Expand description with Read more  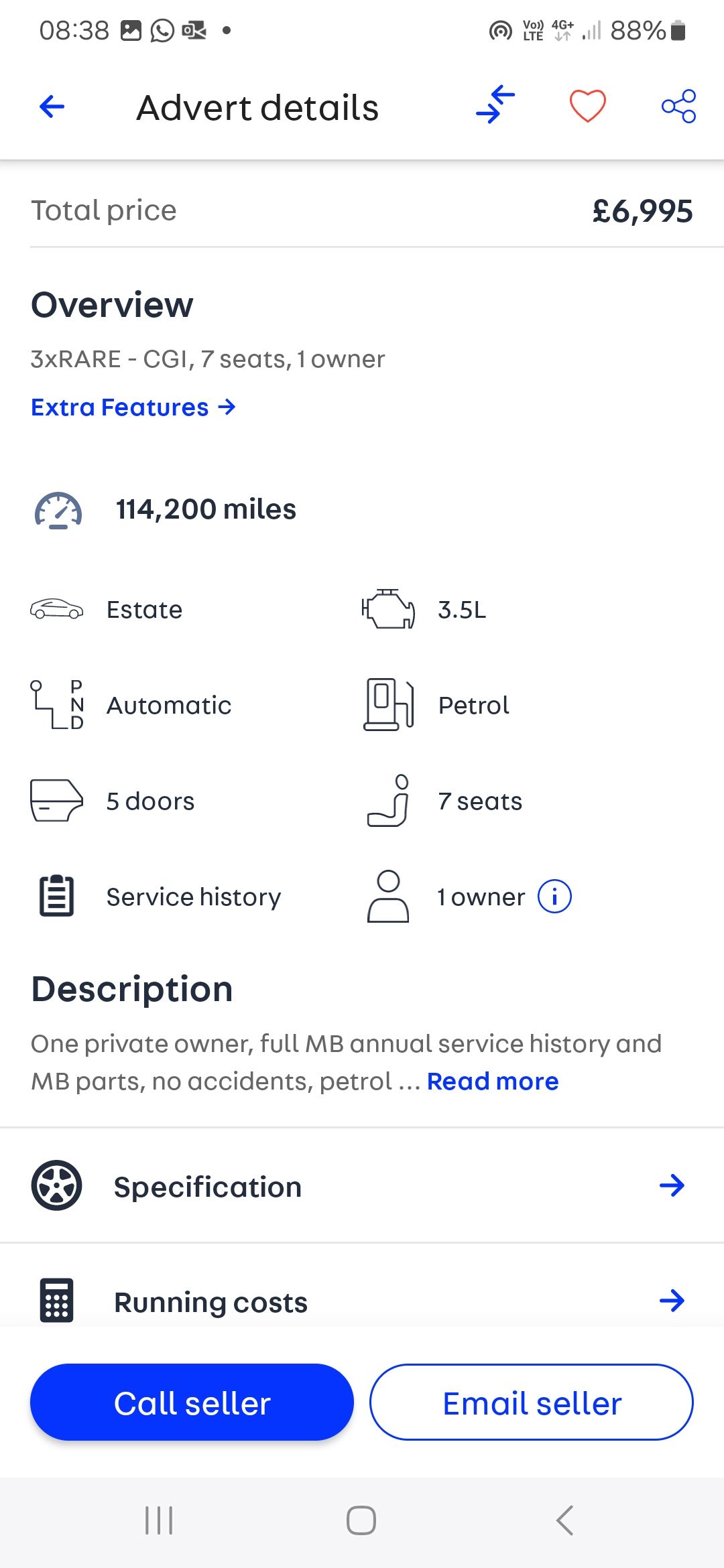click(x=493, y=1081)
